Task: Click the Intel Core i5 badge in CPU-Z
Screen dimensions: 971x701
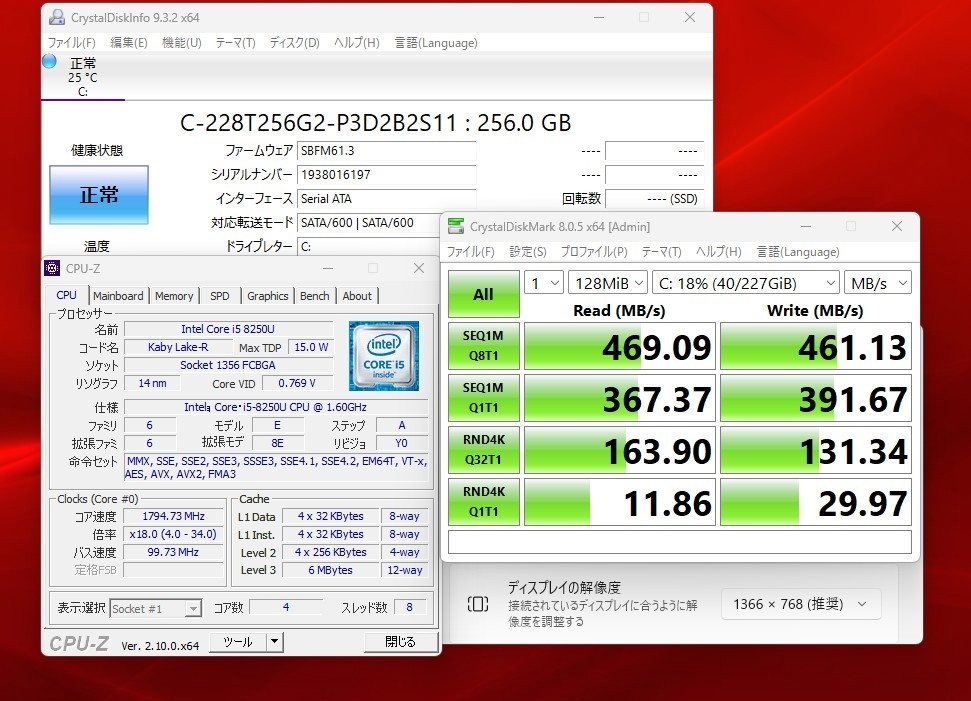Action: pos(385,356)
